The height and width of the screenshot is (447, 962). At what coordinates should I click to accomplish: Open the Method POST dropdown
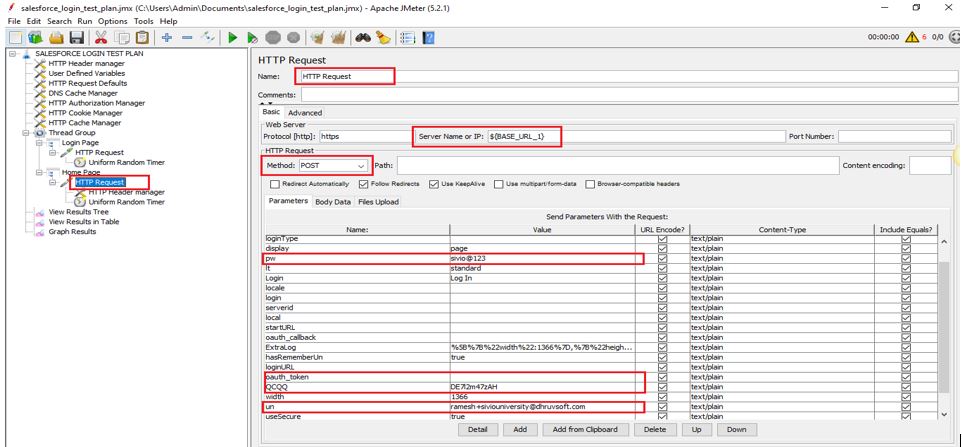pyautogui.click(x=334, y=166)
